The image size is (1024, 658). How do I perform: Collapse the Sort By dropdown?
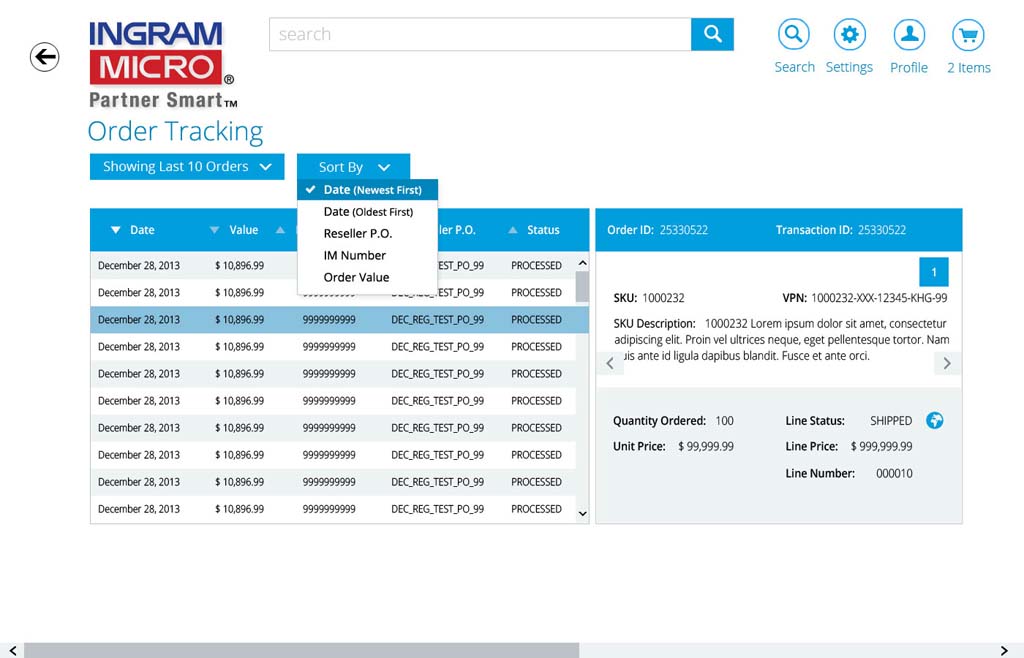pyautogui.click(x=353, y=167)
